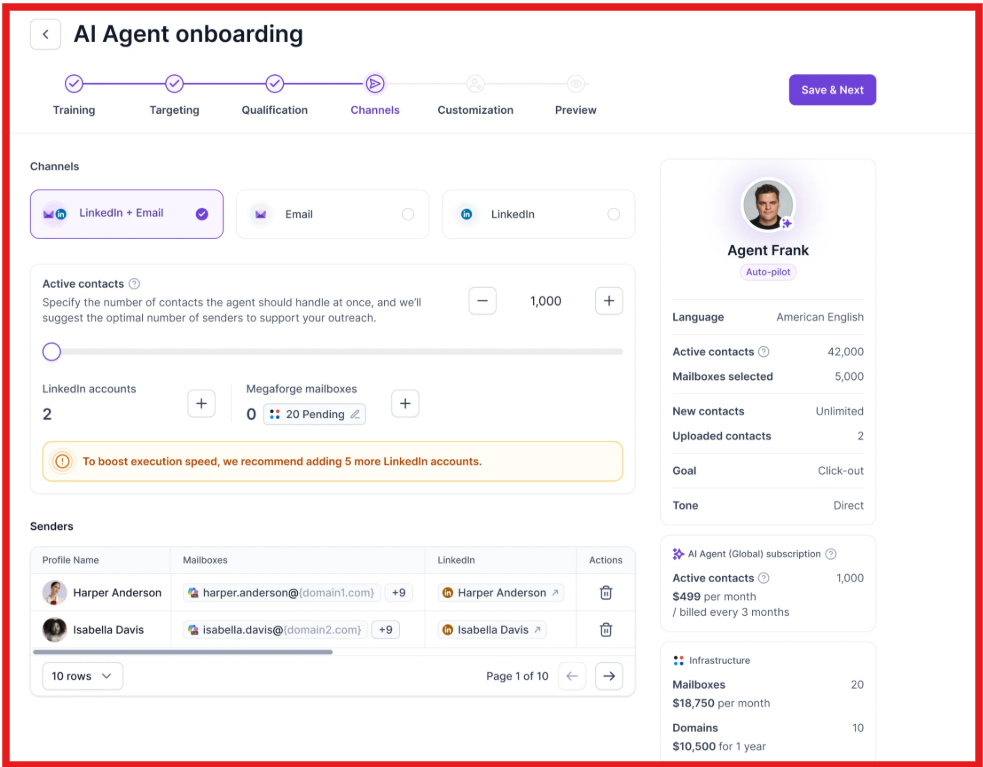Open the 10 rows per page dropdown
Viewport: 983px width, 767px height.
(x=81, y=676)
